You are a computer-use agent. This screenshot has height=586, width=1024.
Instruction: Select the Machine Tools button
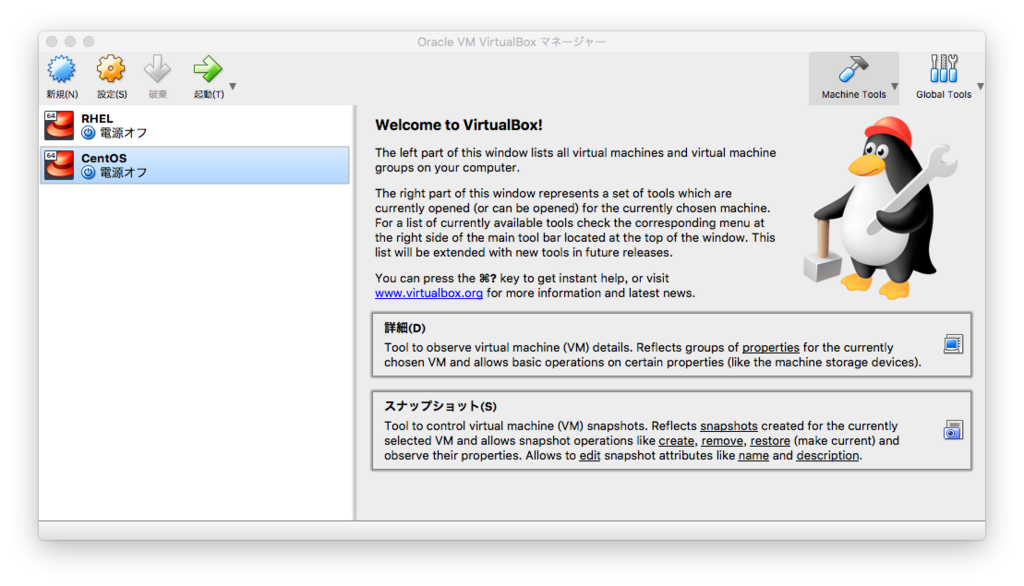click(x=853, y=78)
